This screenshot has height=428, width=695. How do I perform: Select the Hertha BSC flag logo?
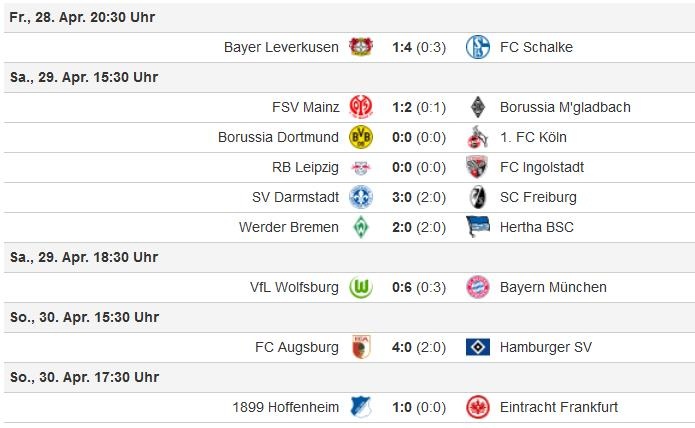click(x=478, y=227)
